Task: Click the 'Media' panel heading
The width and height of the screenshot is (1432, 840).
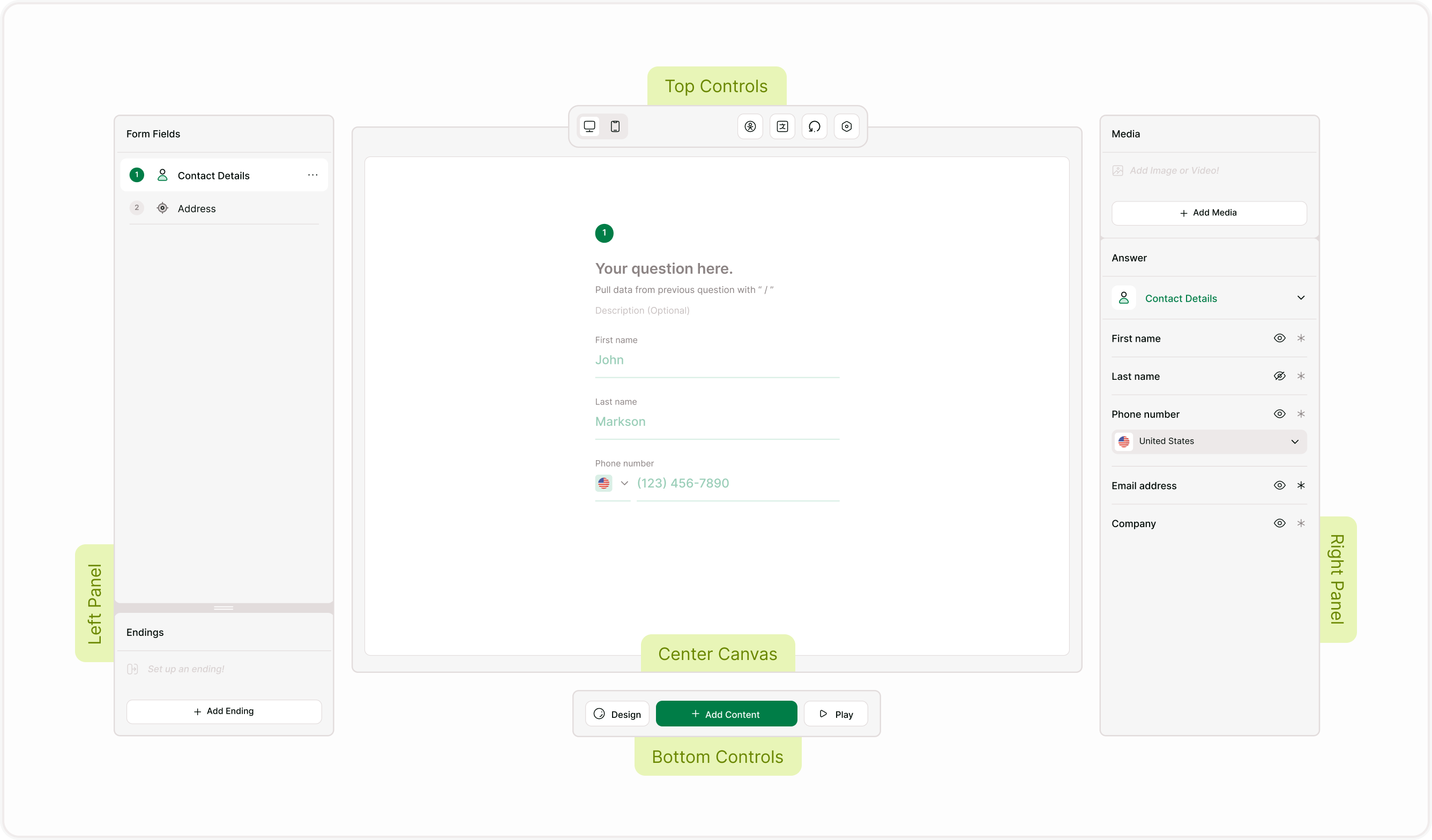Action: (x=1125, y=134)
